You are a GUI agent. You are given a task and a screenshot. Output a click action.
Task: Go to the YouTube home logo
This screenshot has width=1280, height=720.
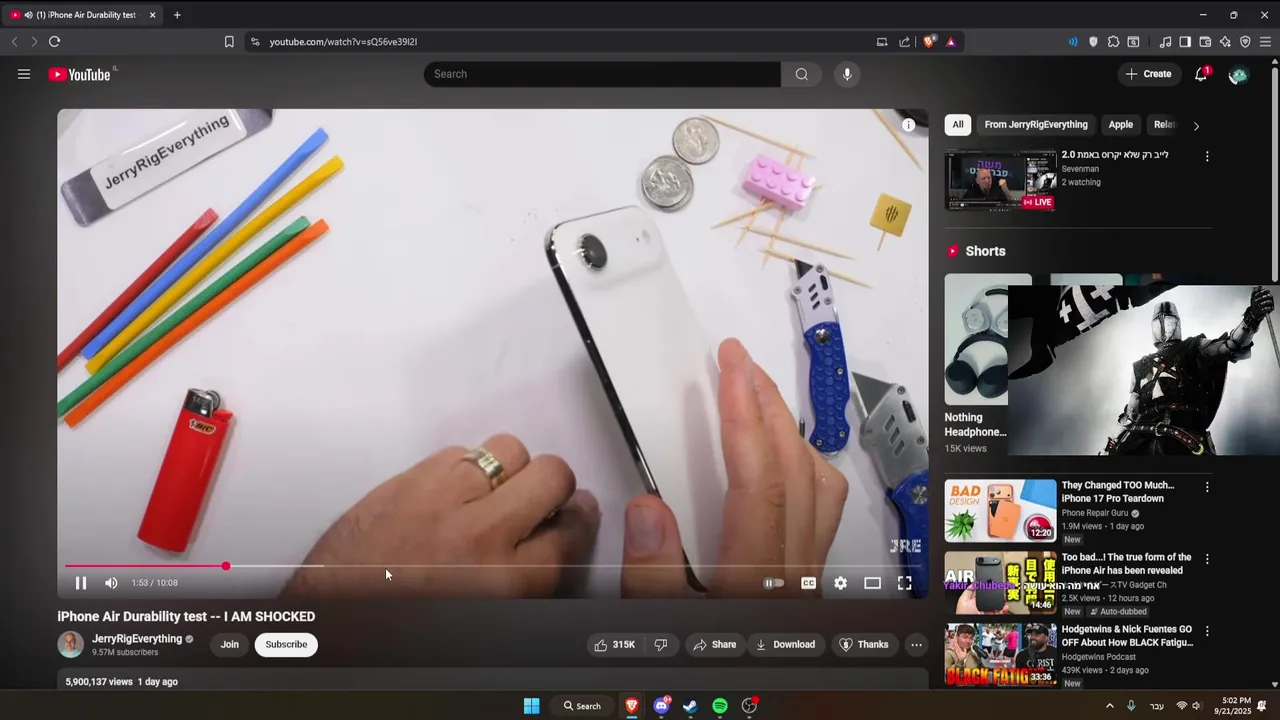79,74
